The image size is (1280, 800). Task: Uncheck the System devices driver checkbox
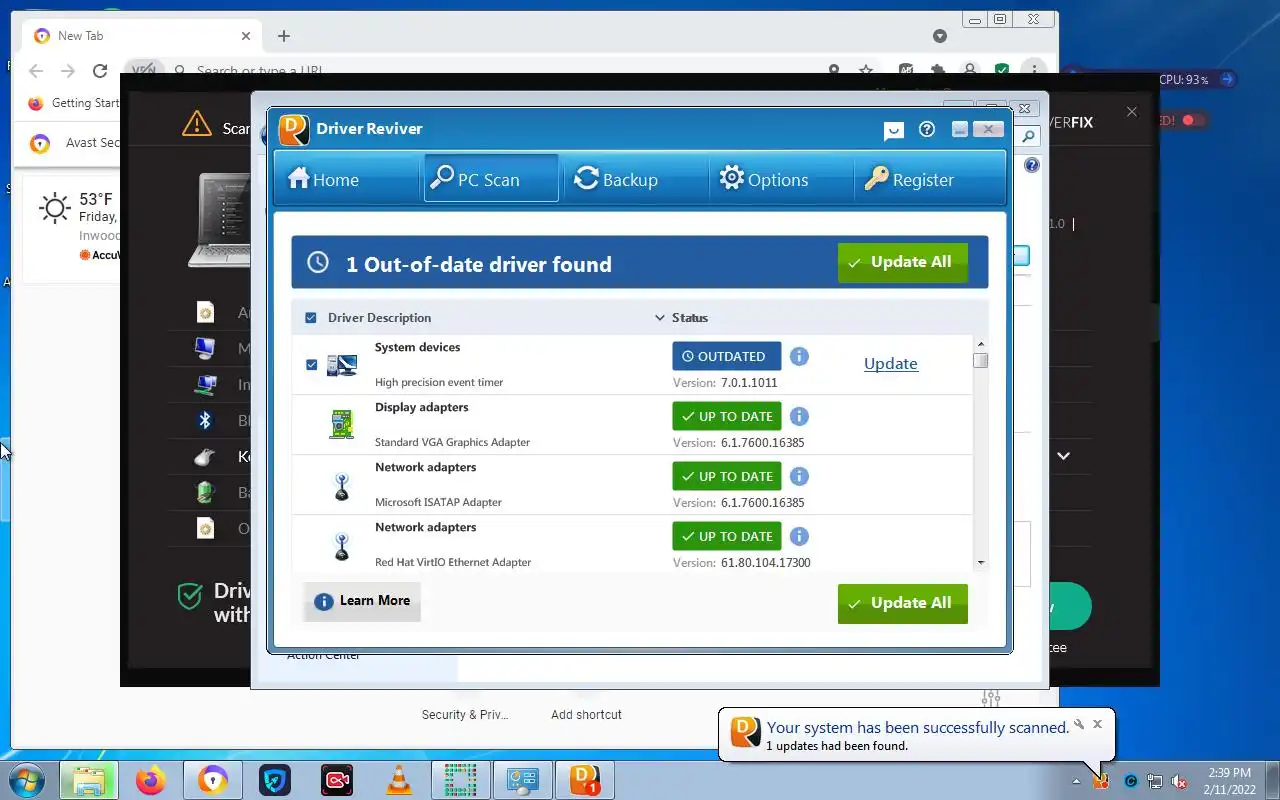point(311,364)
